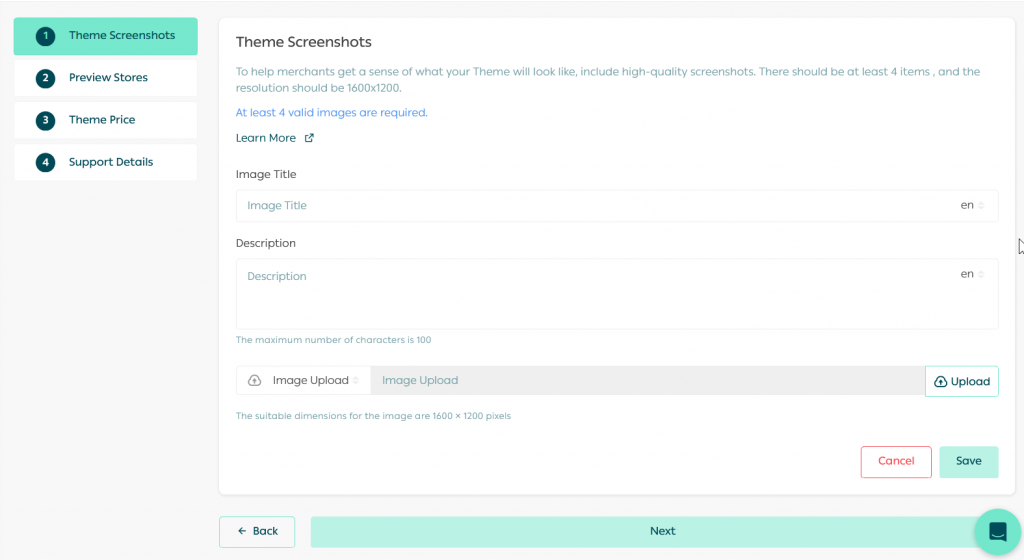Click the step 2 number circle icon
Image resolution: width=1024 pixels, height=560 pixels.
[x=45, y=78]
